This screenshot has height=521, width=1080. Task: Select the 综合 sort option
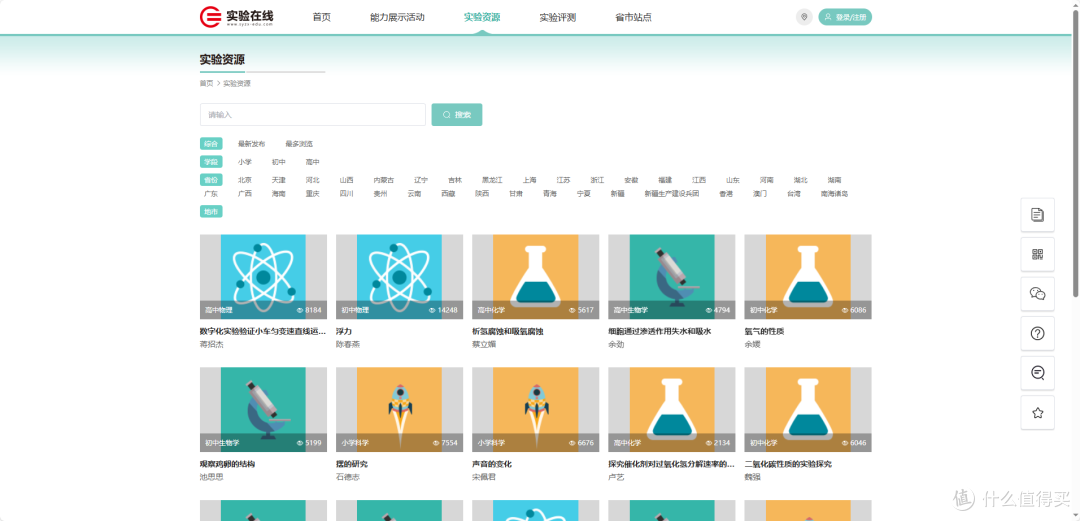coord(211,144)
